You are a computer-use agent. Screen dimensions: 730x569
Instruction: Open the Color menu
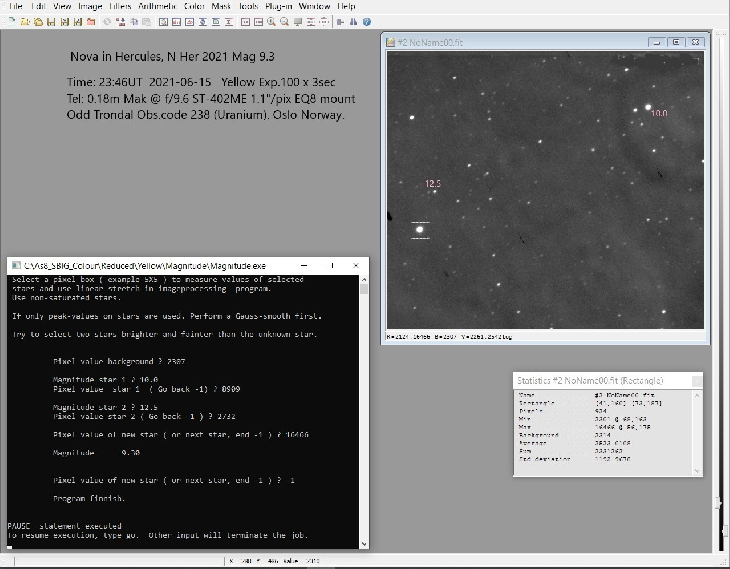tap(194, 6)
